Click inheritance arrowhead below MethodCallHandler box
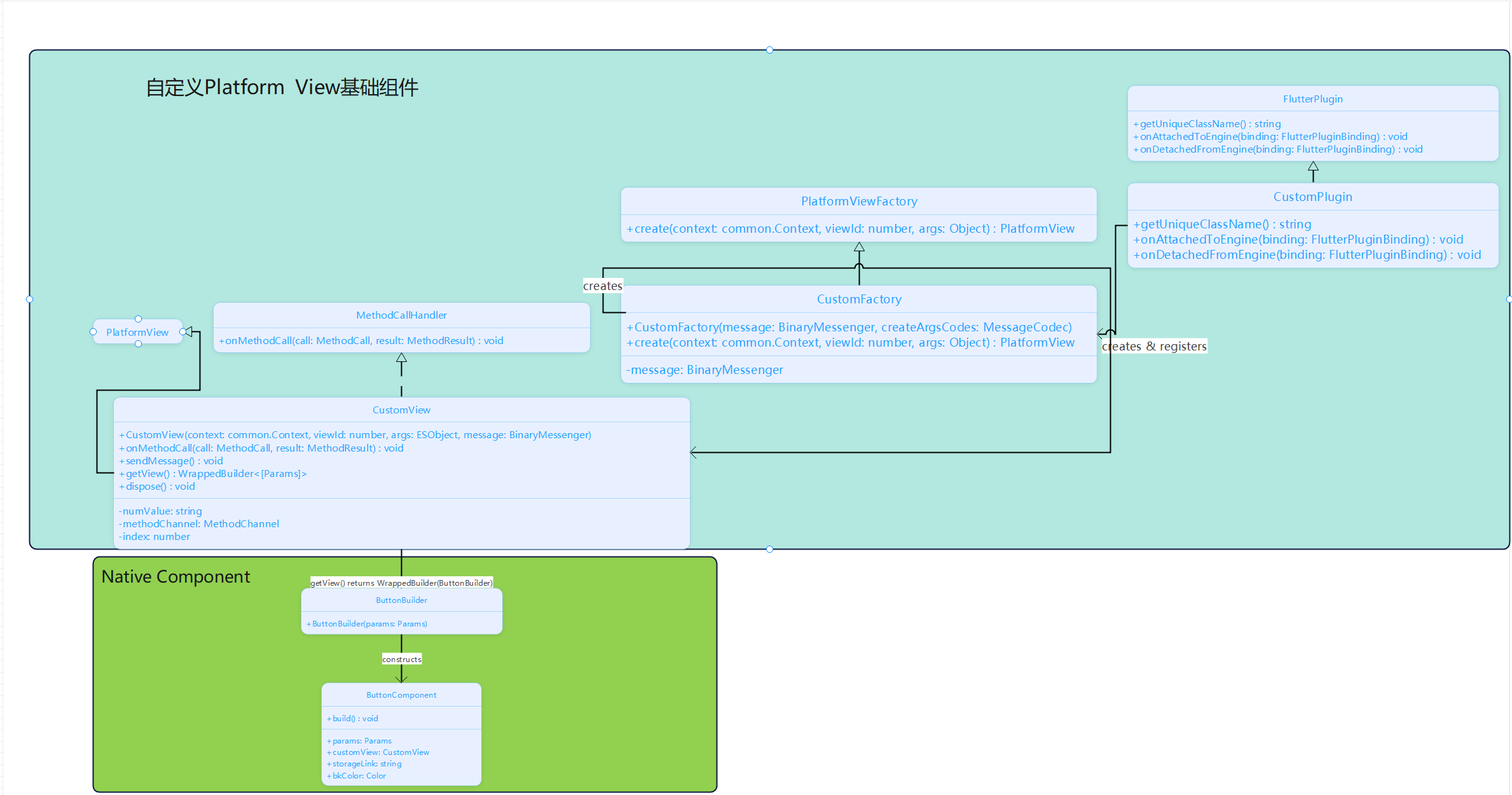This screenshot has width=1512, height=795. (401, 358)
